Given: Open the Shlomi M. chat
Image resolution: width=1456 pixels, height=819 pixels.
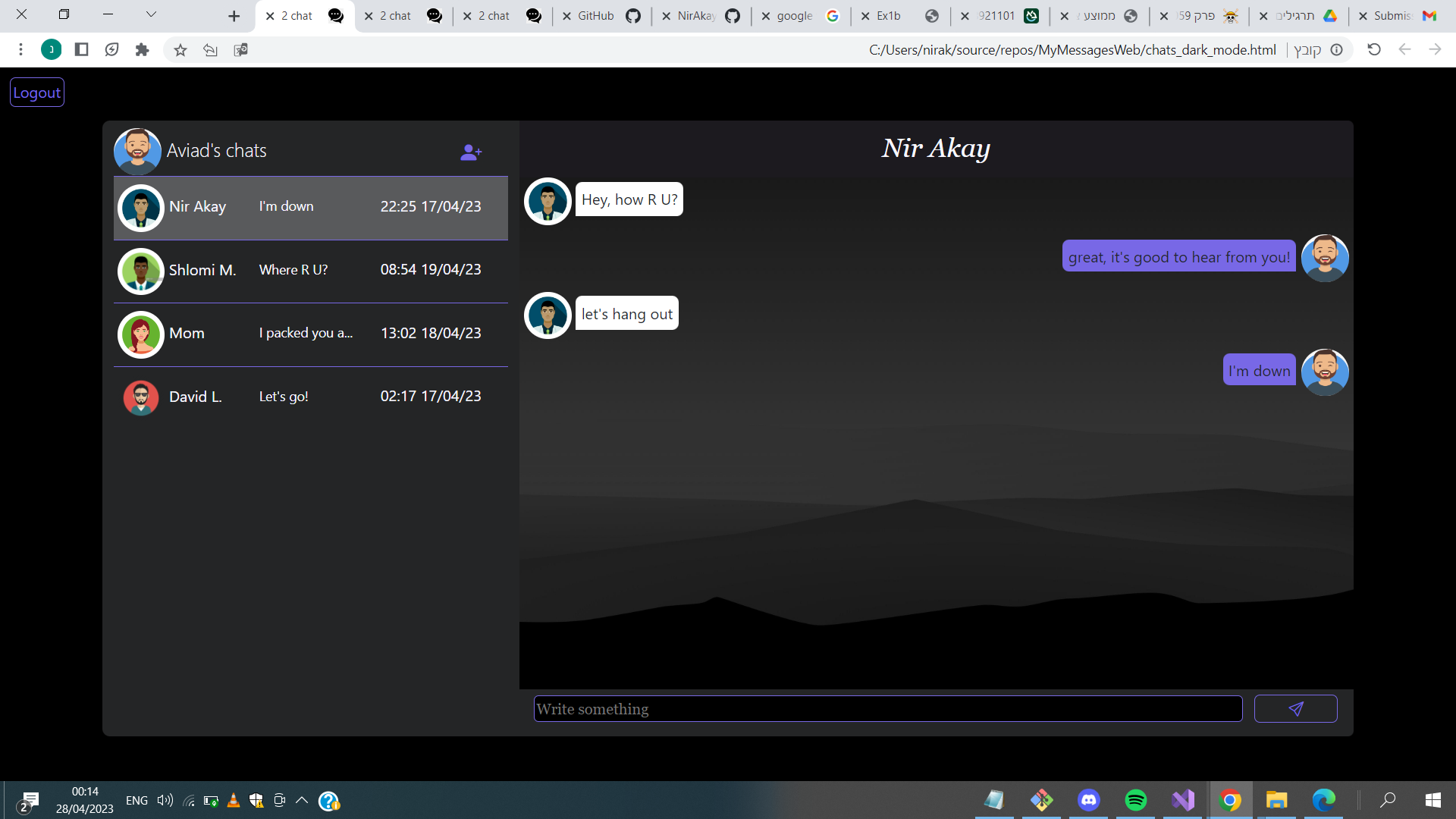Looking at the screenshot, I should point(310,271).
